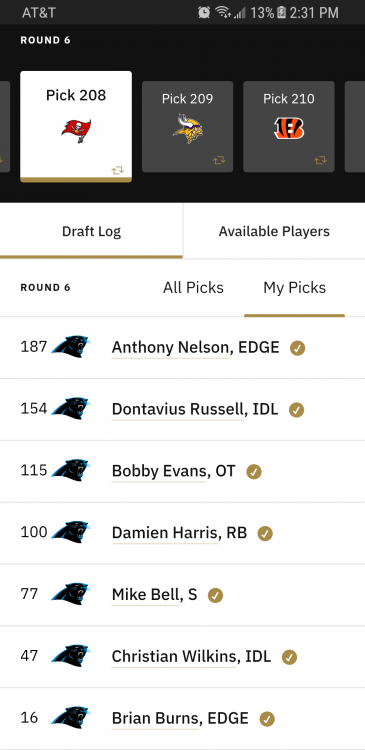Tap the Panthers logo beside pick 16
365x750 pixels.
point(71,718)
